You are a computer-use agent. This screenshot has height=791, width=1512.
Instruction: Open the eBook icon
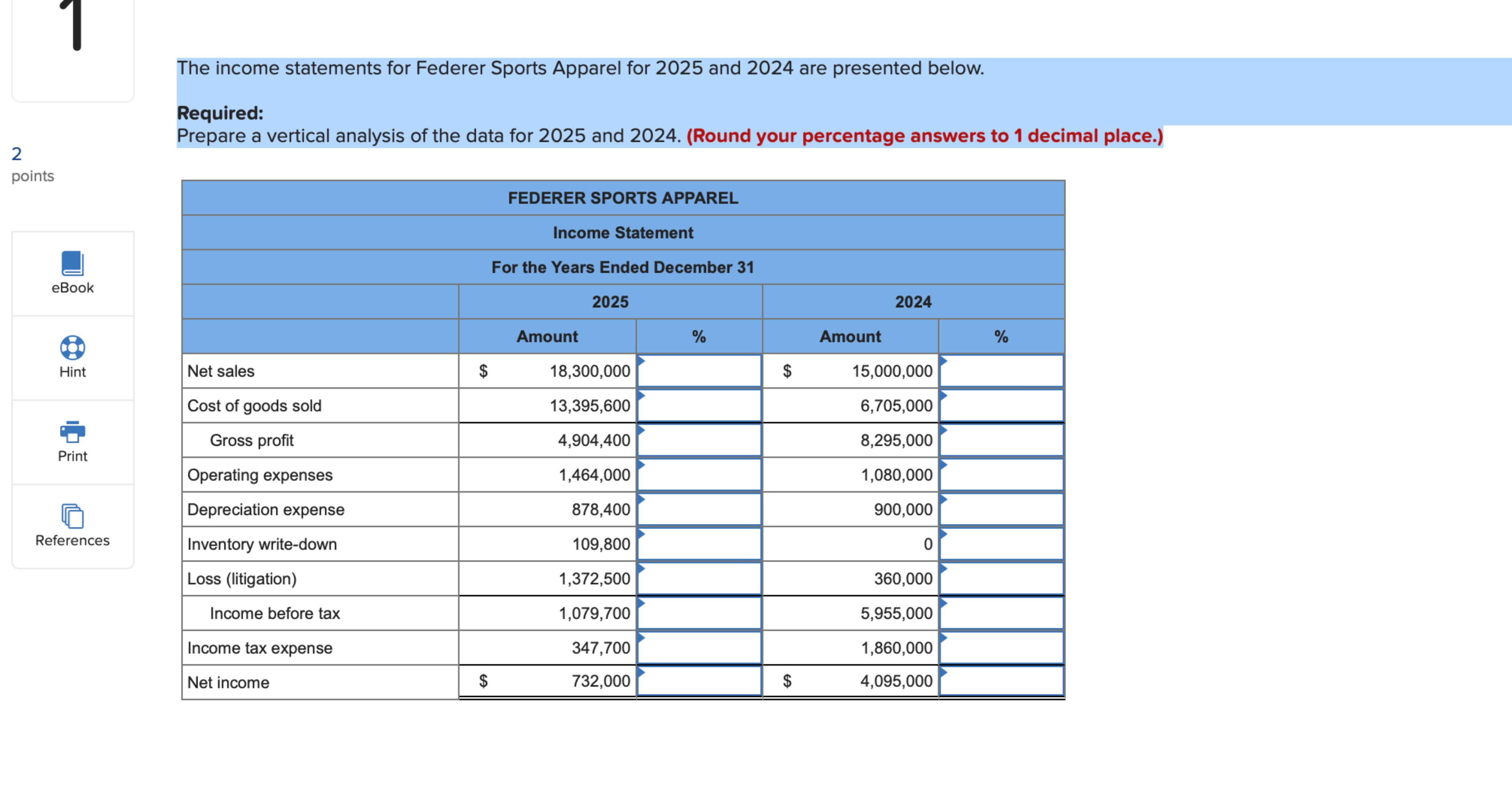coord(72,263)
